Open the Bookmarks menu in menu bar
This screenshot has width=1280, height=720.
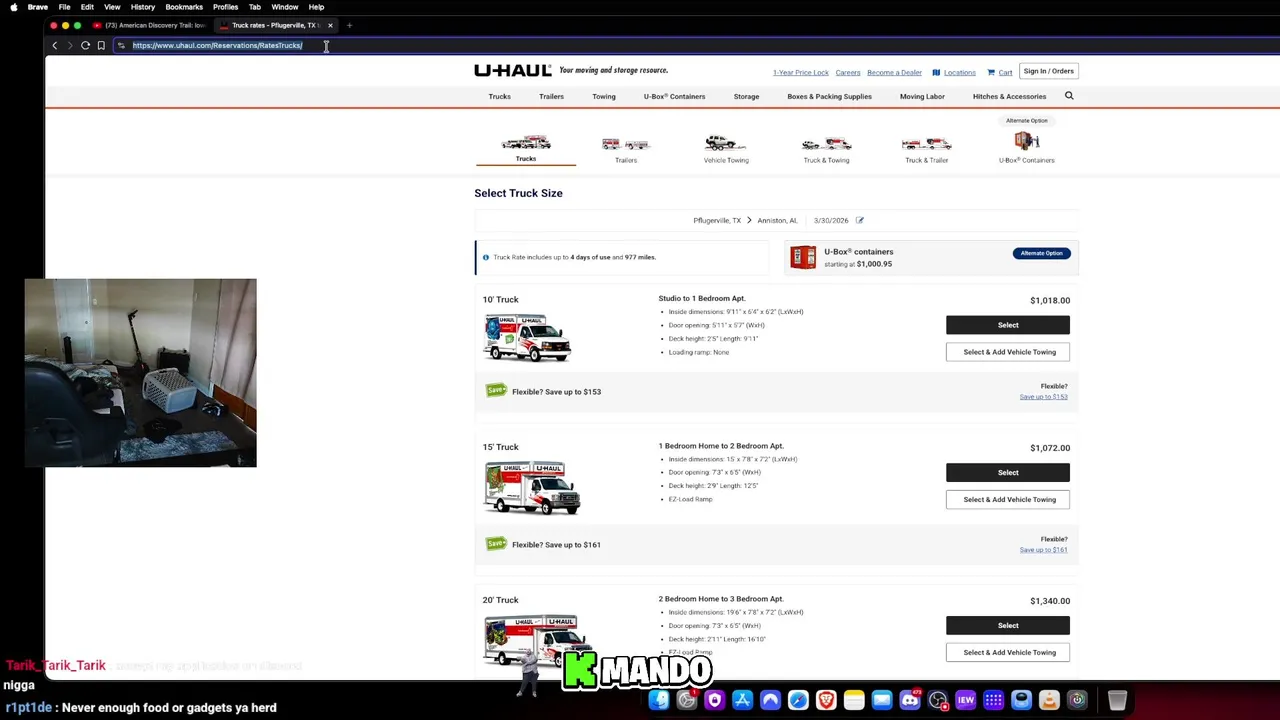coord(183,7)
